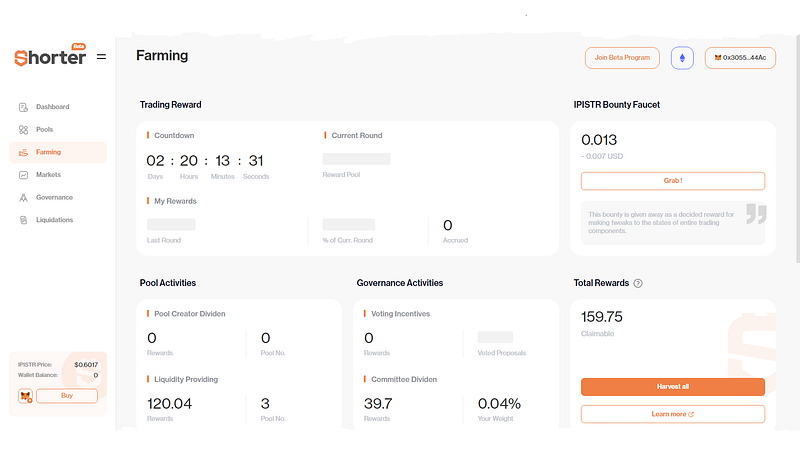Click the Liquidations sidebar icon
800x449 pixels.
pyautogui.click(x=23, y=220)
